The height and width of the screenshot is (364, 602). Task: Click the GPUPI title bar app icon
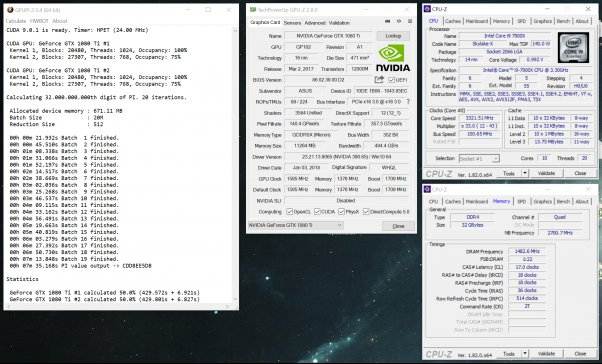tap(10, 10)
